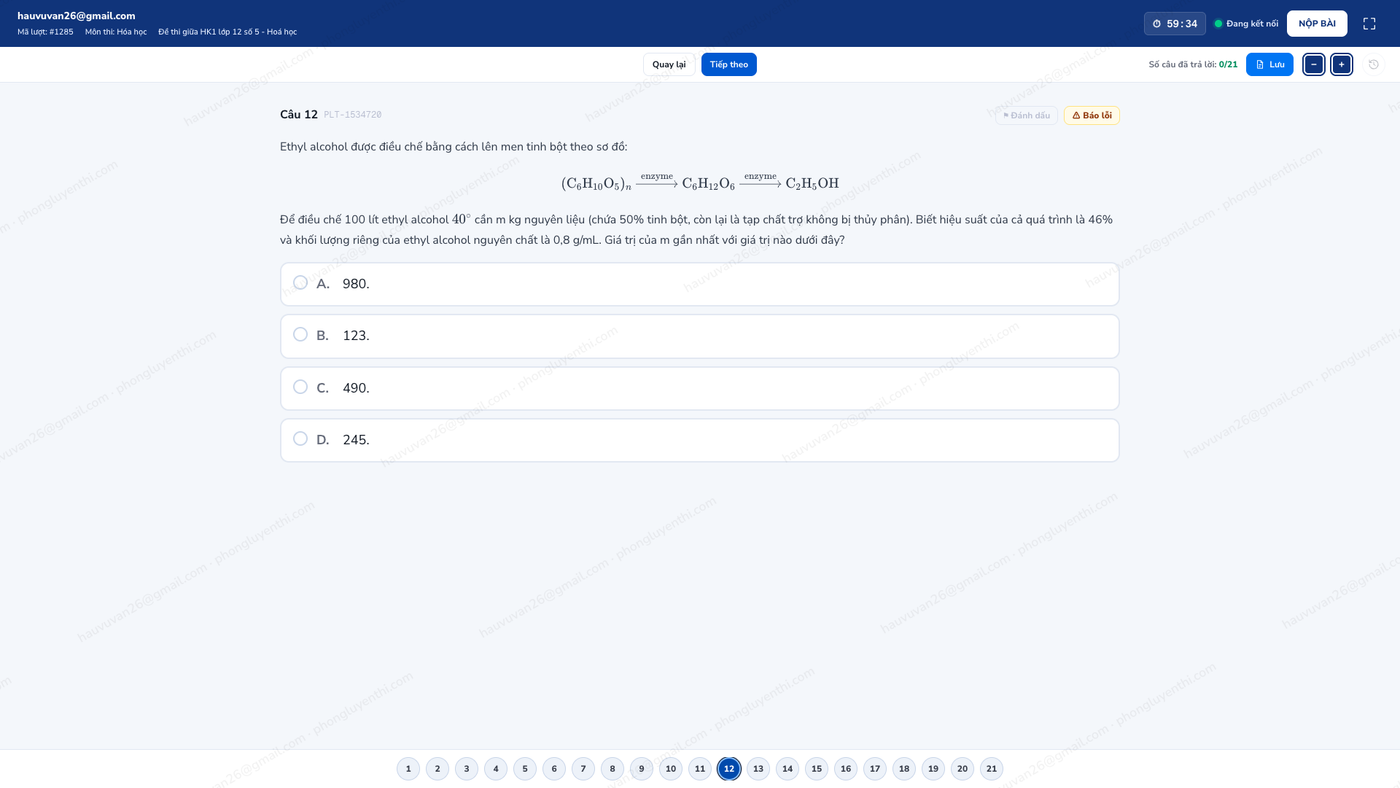Decrease font size with minus button
The width and height of the screenshot is (1400, 788).
[x=1314, y=65]
